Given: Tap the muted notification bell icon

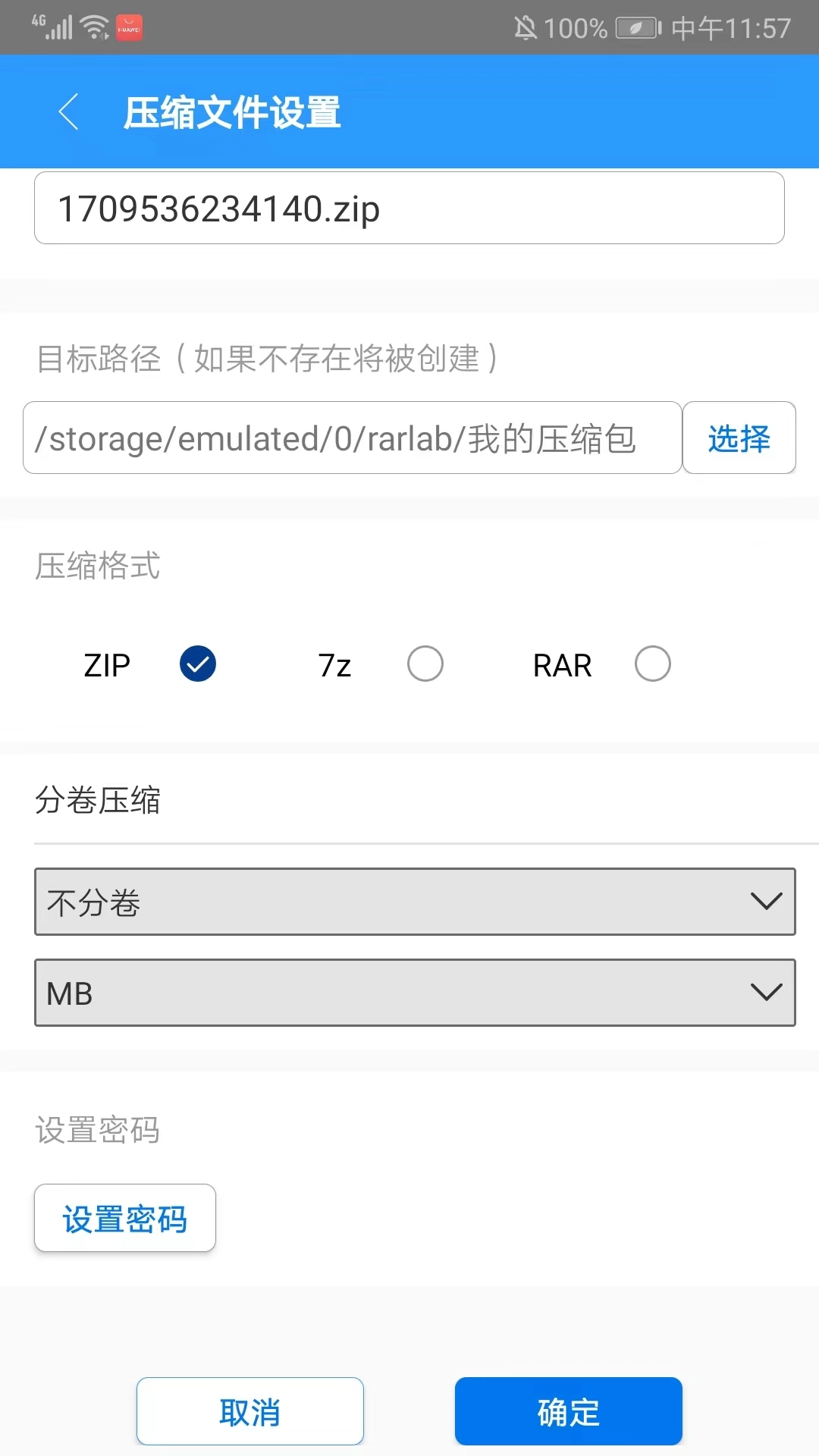Looking at the screenshot, I should pyautogui.click(x=525, y=29).
